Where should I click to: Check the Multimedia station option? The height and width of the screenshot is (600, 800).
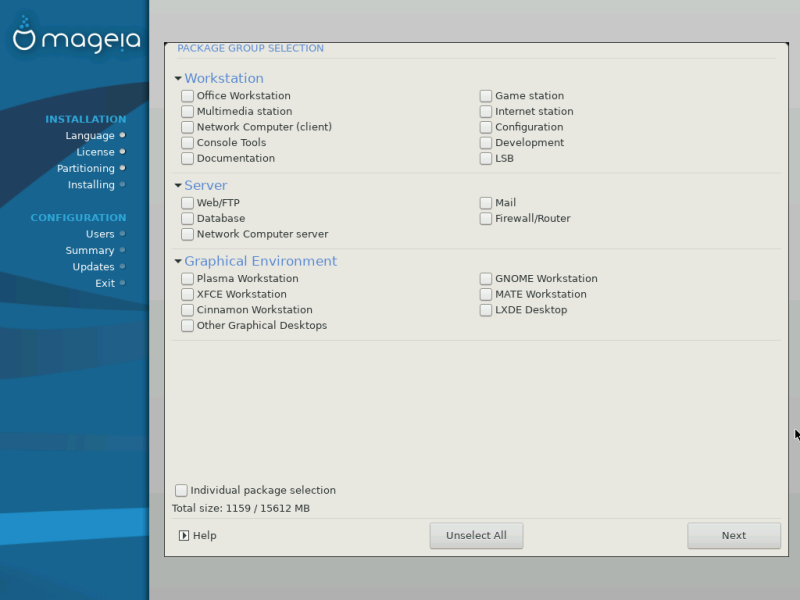(x=187, y=111)
